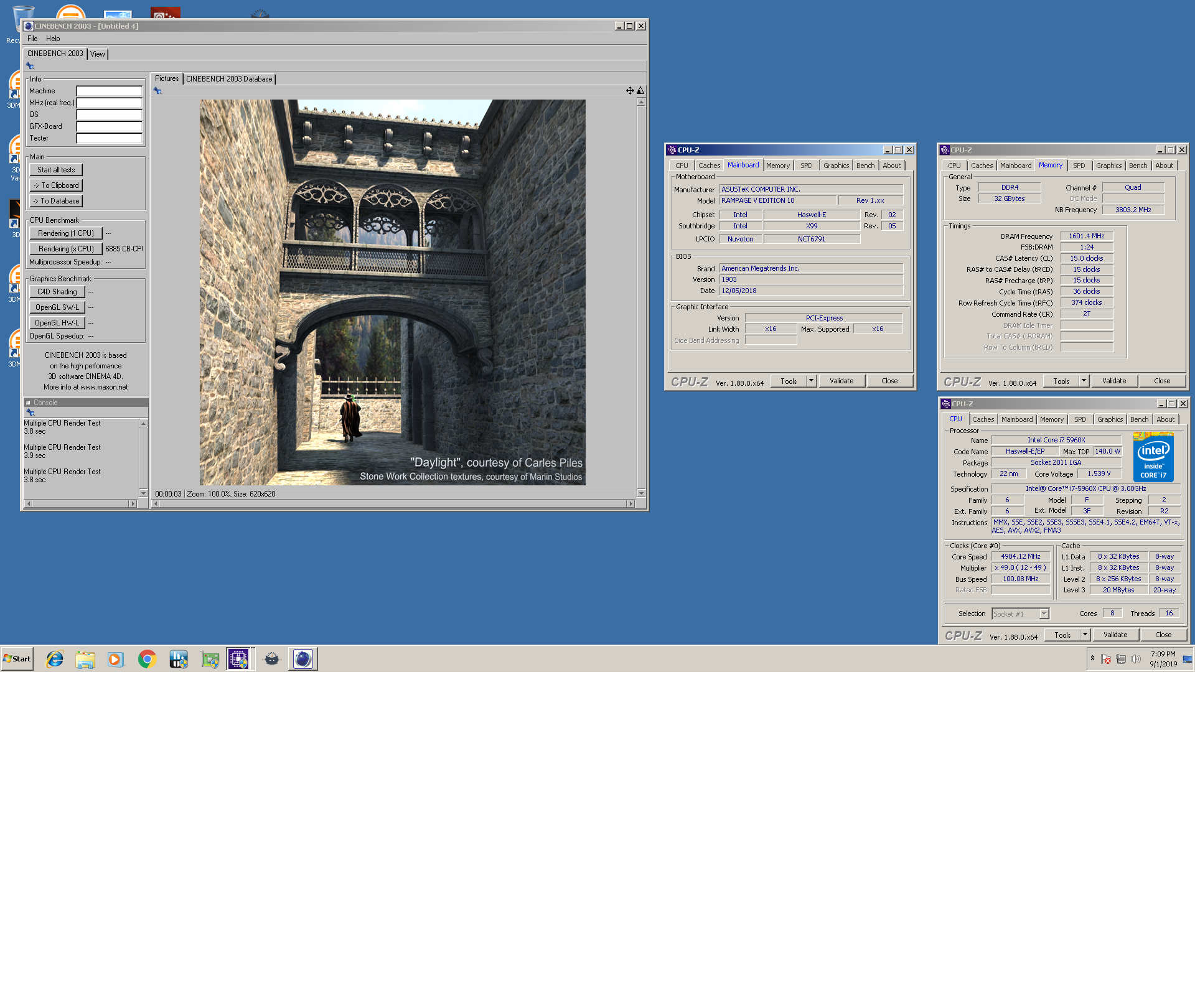The width and height of the screenshot is (1195, 1008).
Task: Click the Tester input field
Action: click(110, 138)
